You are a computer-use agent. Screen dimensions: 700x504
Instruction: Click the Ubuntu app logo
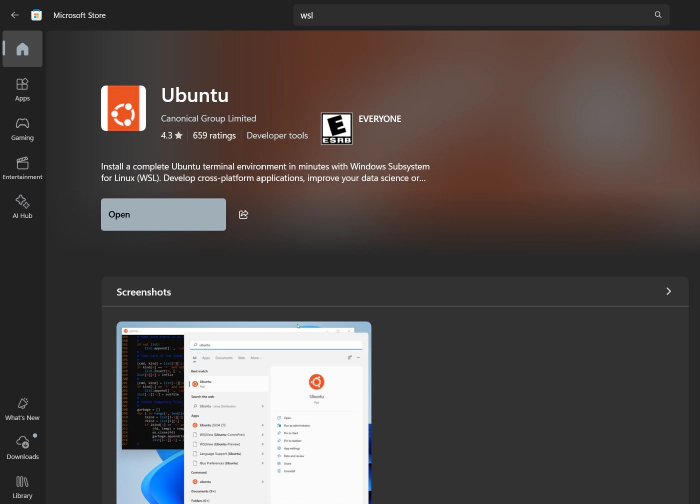pos(124,108)
